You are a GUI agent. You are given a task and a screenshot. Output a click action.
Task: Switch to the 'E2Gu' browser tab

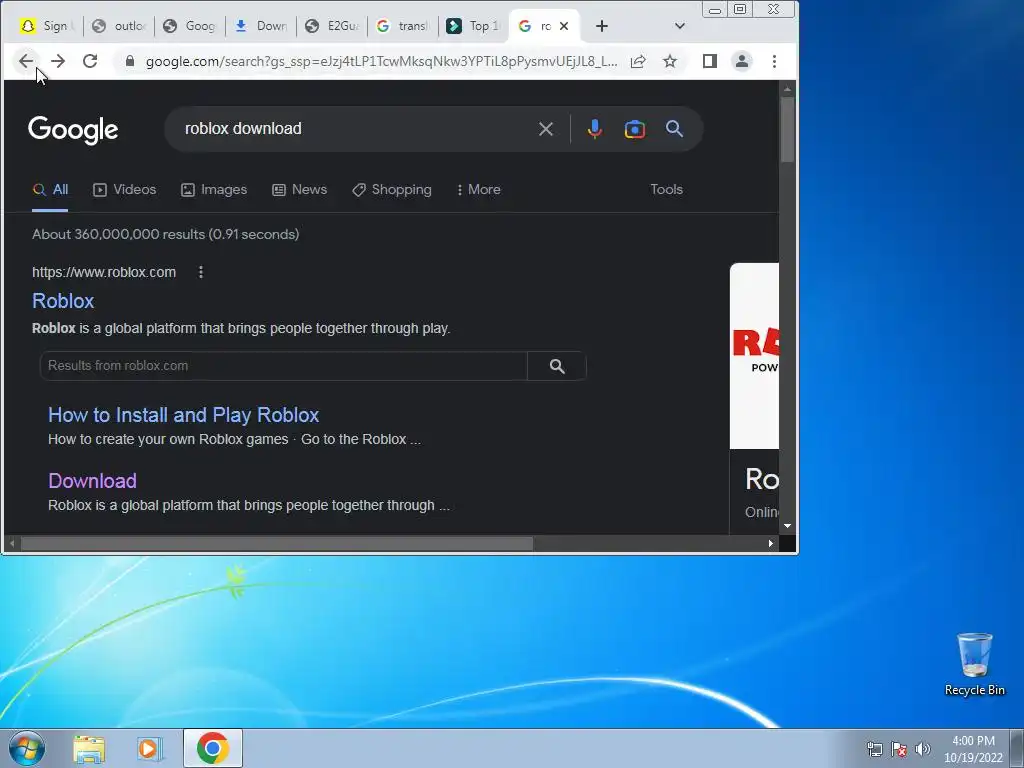pos(332,26)
